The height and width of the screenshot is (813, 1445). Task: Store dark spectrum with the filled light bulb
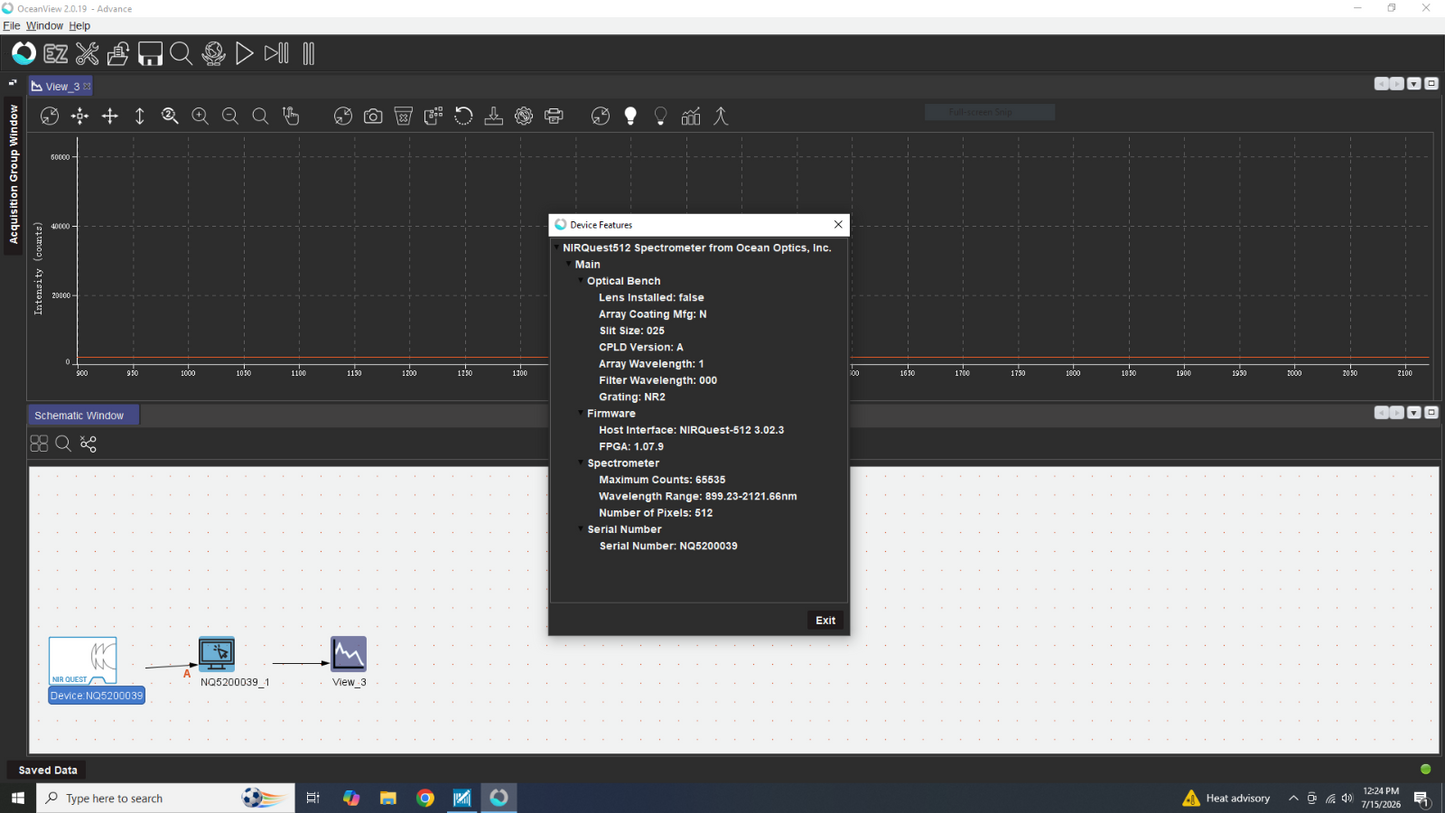630,117
